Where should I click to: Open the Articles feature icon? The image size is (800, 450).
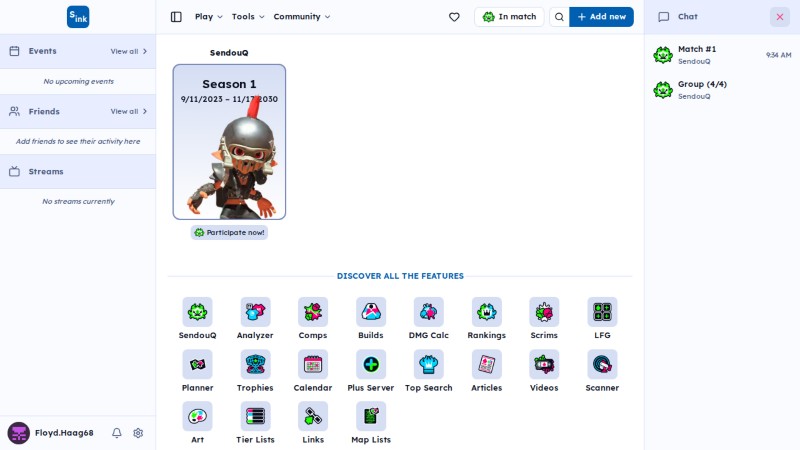[x=487, y=364]
